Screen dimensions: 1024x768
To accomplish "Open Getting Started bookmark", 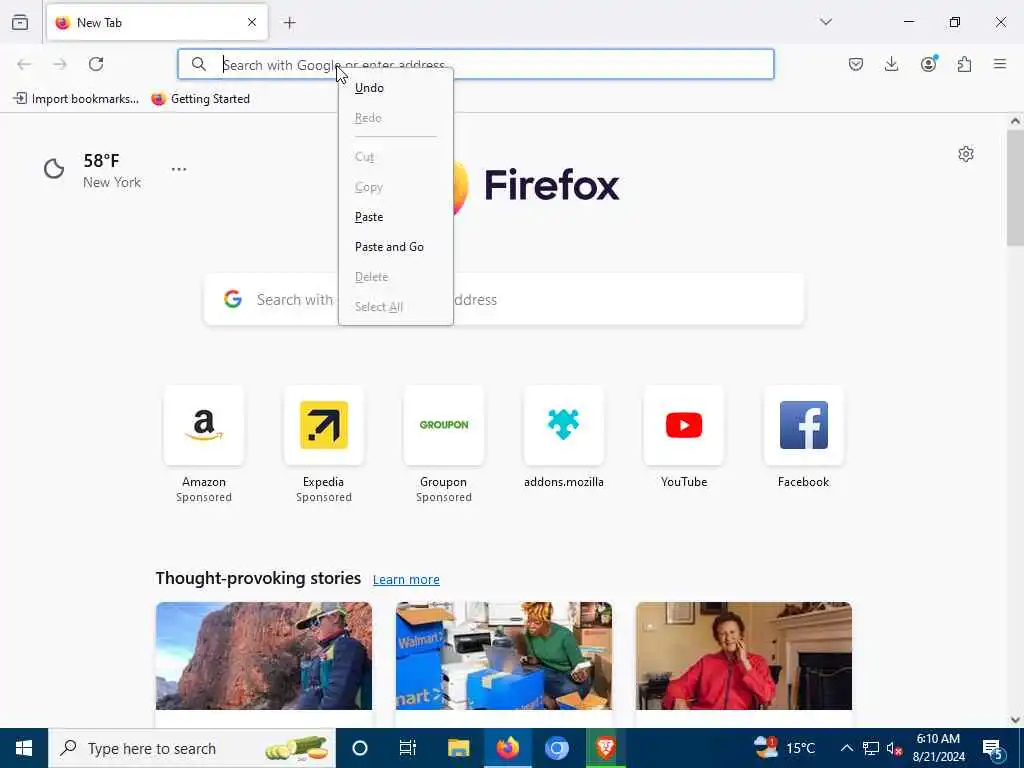I will point(200,99).
